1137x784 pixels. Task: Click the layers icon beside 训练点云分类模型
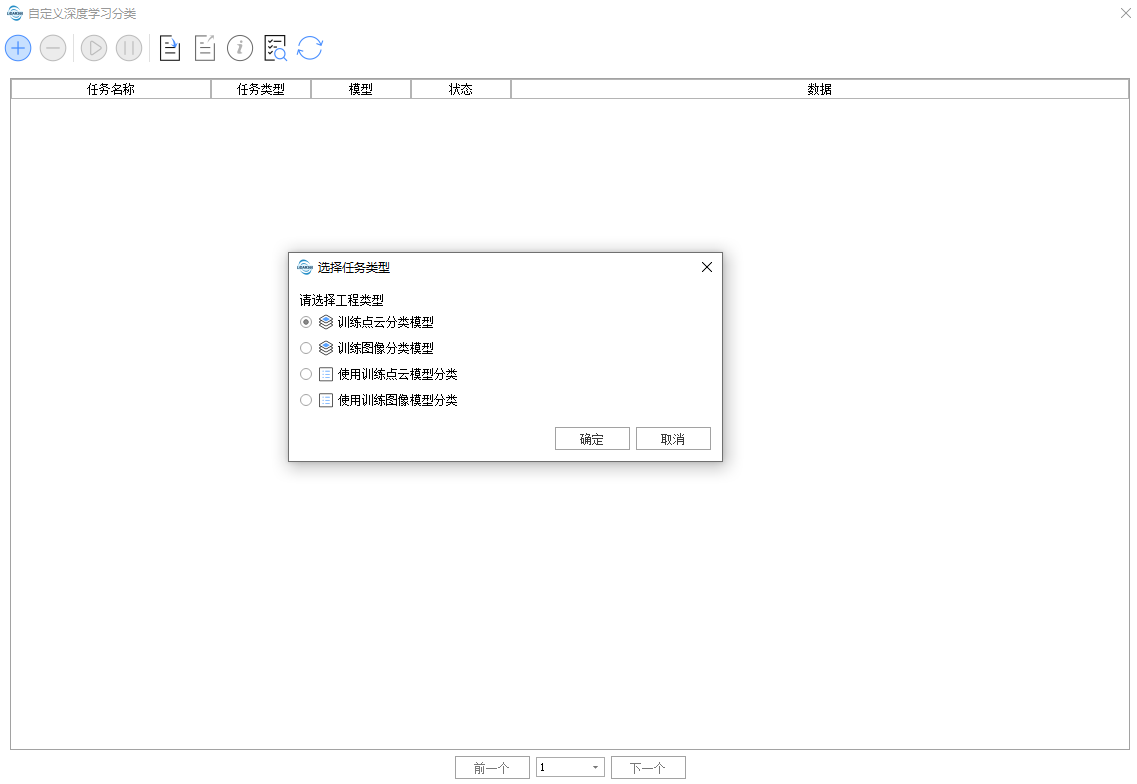tap(326, 322)
